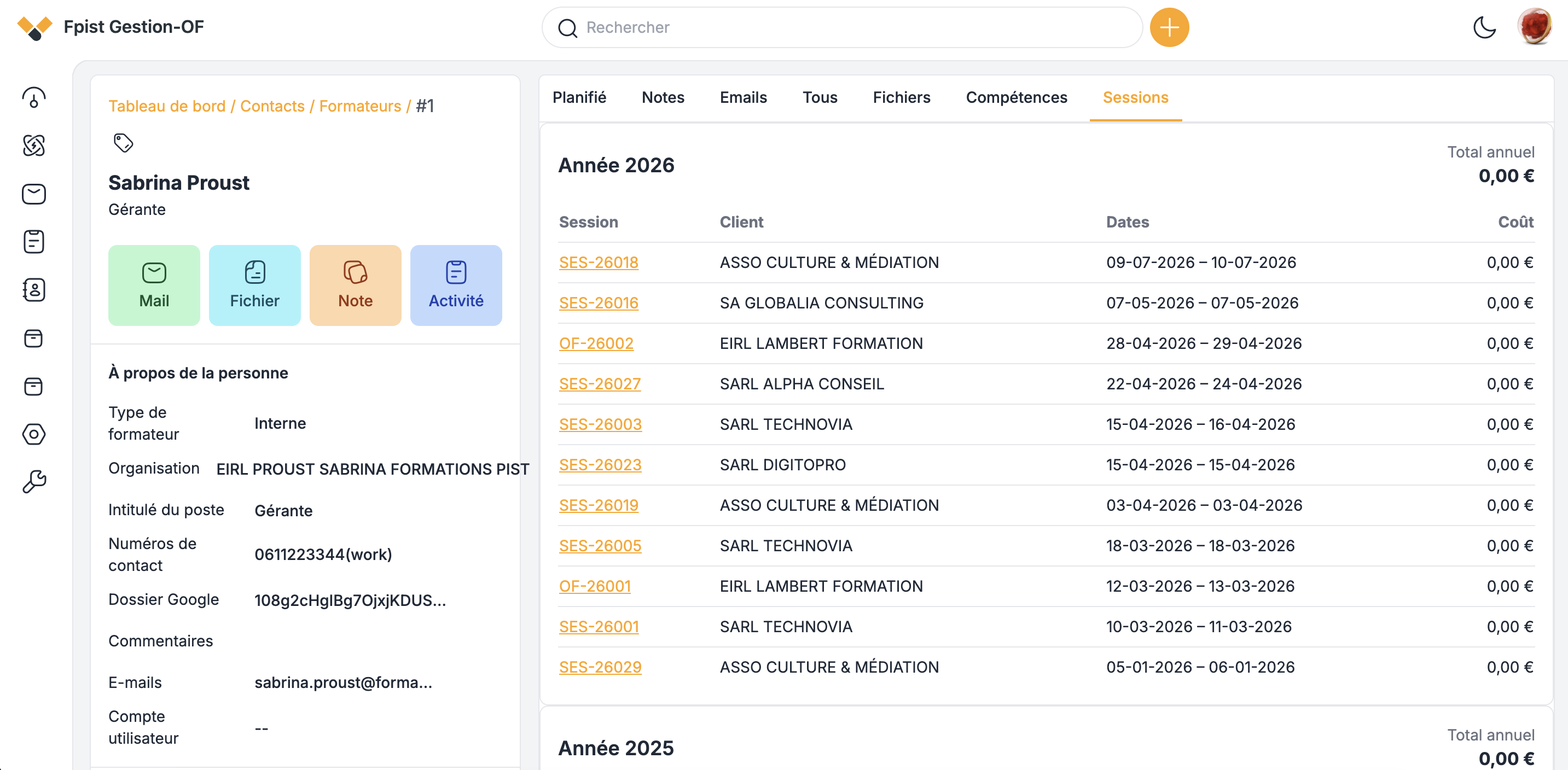Switch to the Emails tab
This screenshot has width=1568, height=770.
[x=742, y=97]
